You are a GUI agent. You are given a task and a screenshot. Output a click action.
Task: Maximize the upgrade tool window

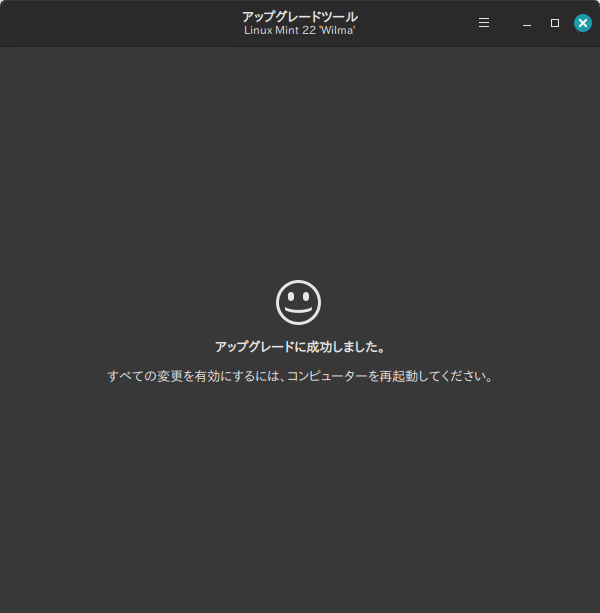(x=555, y=23)
